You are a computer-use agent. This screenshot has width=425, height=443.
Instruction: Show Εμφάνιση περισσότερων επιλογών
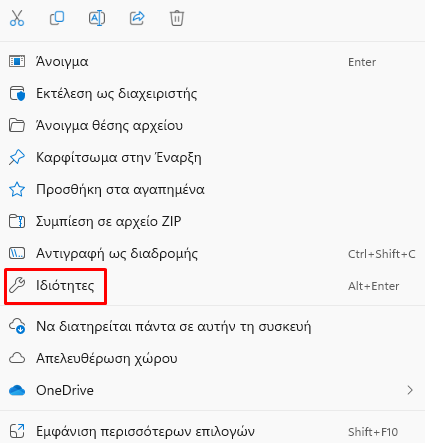(x=212, y=432)
